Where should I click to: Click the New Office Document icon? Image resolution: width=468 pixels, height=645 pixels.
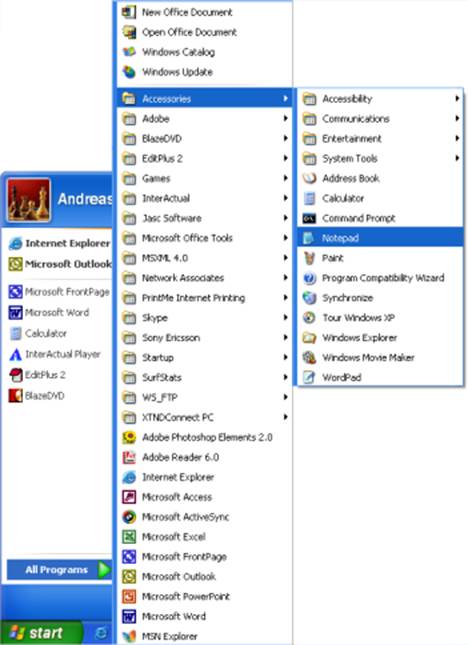(x=129, y=12)
